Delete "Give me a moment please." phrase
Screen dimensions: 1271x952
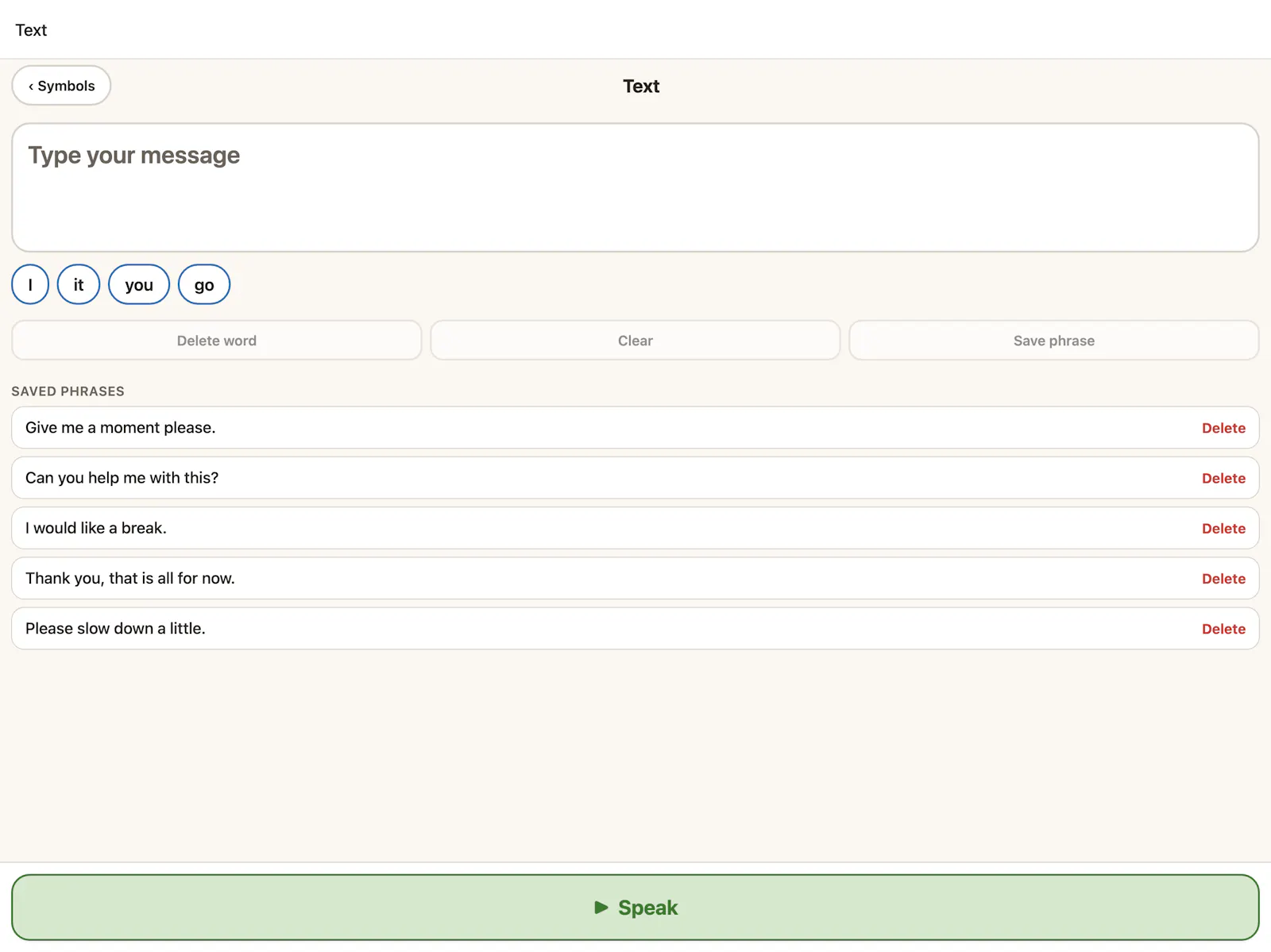point(1223,428)
